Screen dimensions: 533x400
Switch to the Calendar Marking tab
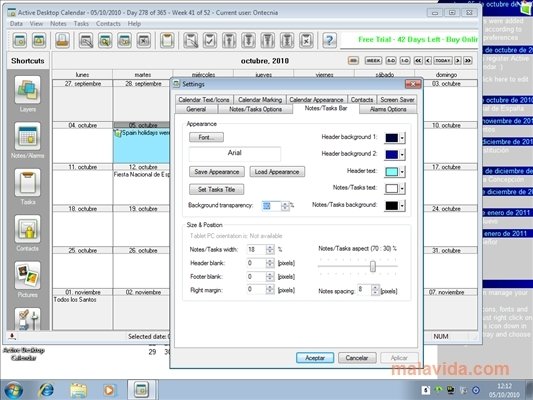click(x=260, y=100)
